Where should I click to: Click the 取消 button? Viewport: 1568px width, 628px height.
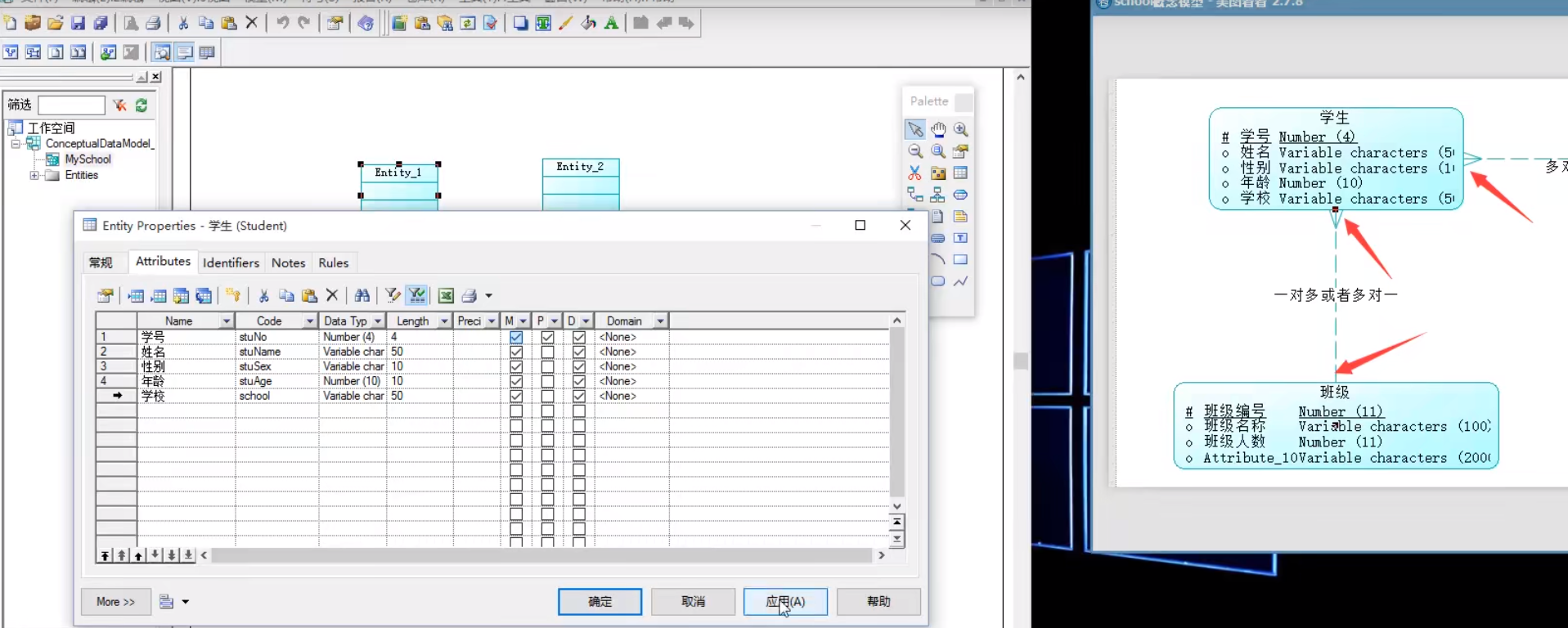click(693, 602)
